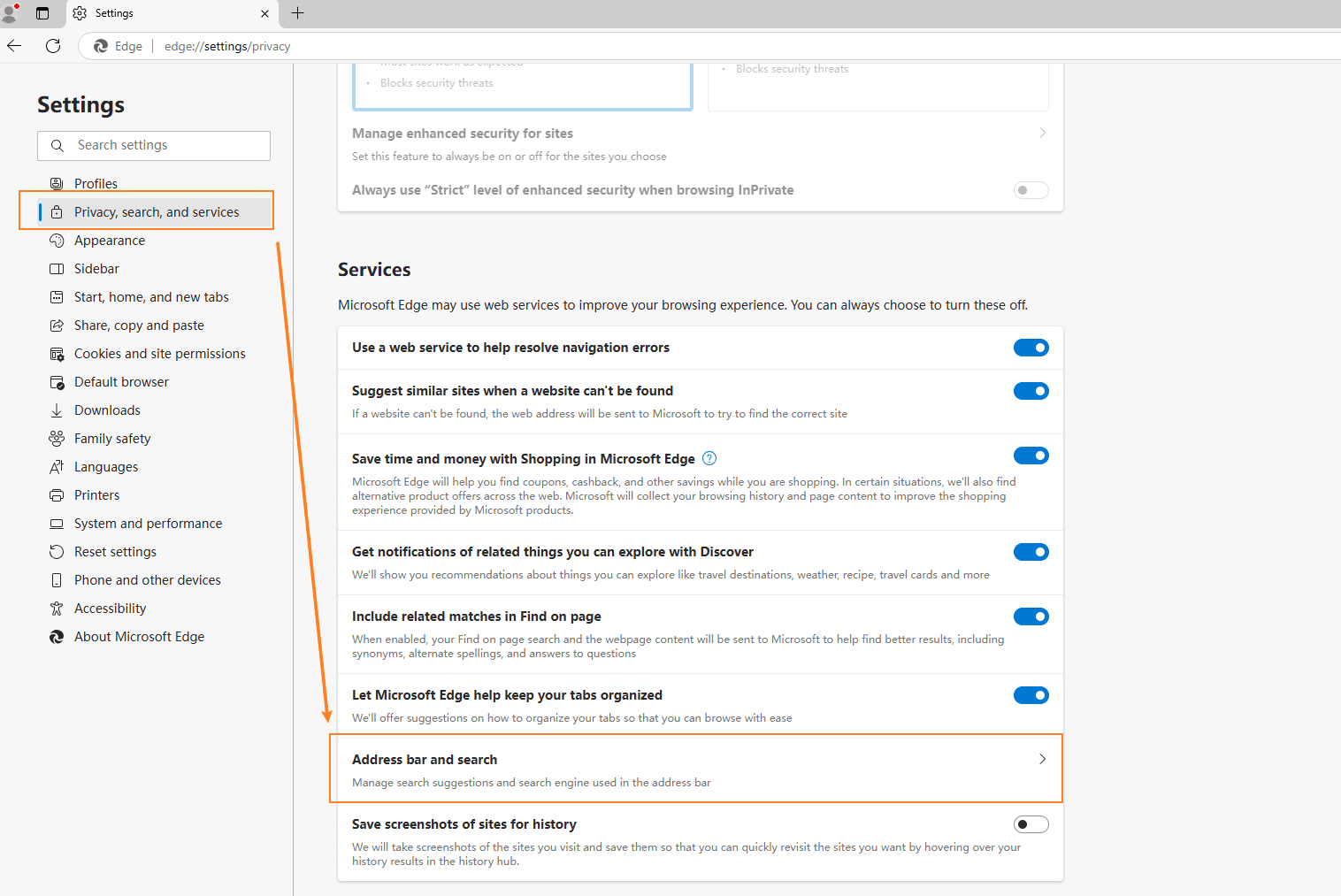Click the Settings title heading
Image resolution: width=1341 pixels, height=896 pixels.
[80, 104]
